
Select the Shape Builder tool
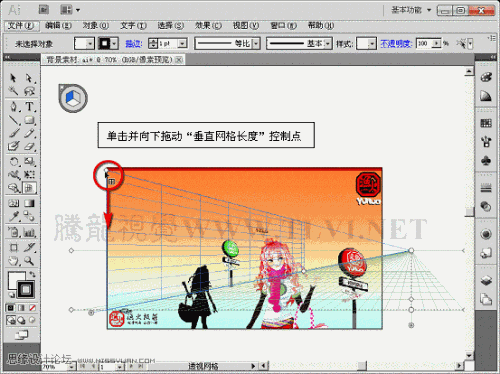coord(13,188)
